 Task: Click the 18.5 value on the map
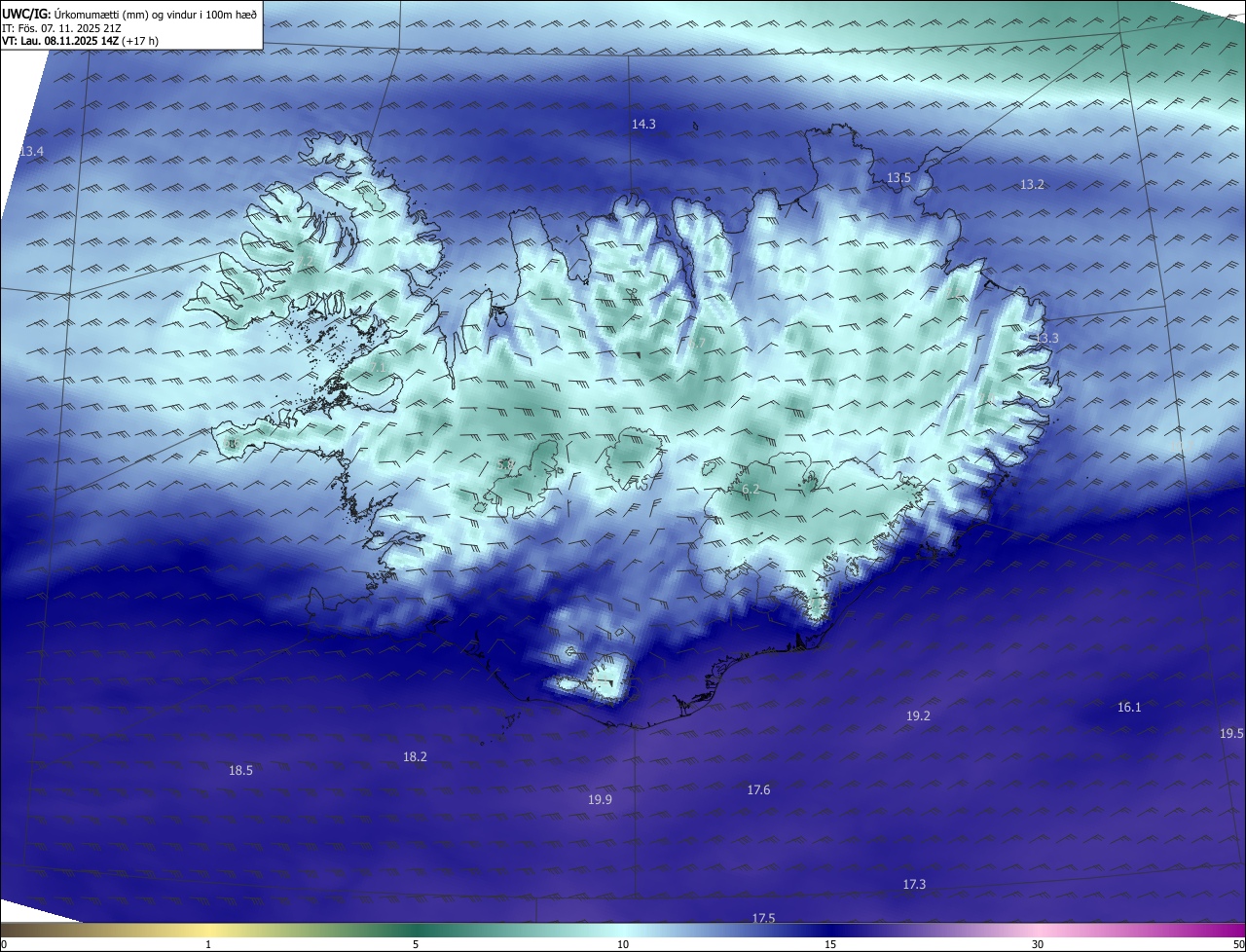(x=240, y=770)
